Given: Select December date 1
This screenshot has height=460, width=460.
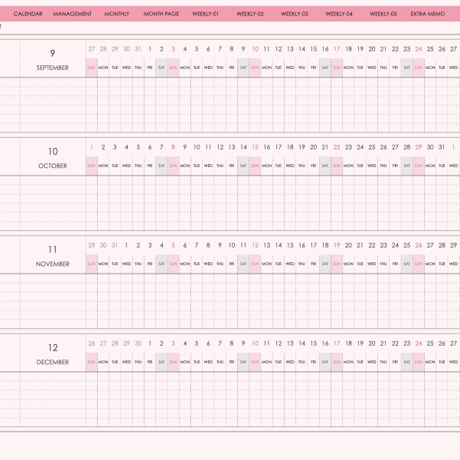Looking at the screenshot, I should [150, 343].
